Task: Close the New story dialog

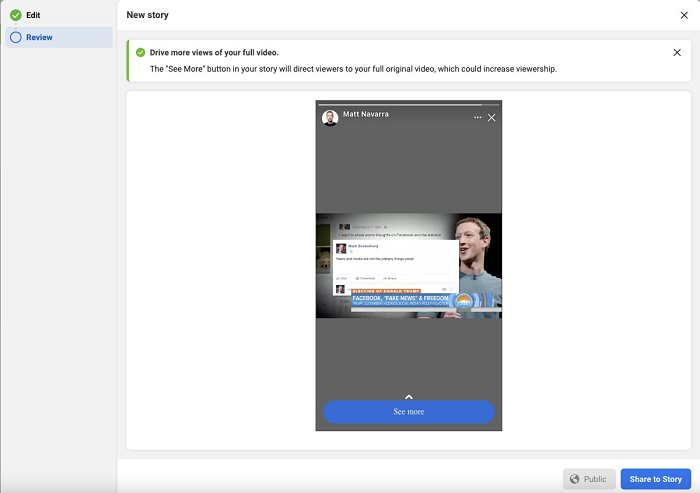Action: click(684, 15)
